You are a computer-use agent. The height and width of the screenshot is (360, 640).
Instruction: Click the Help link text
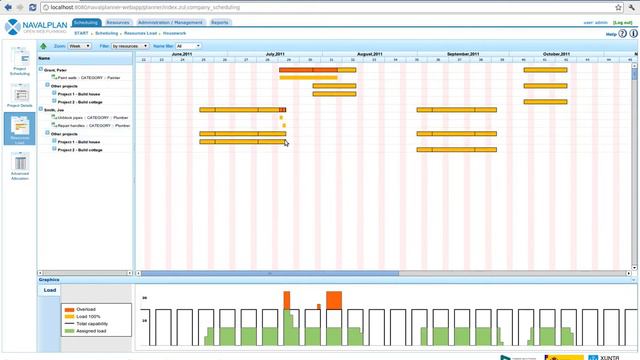coord(611,34)
